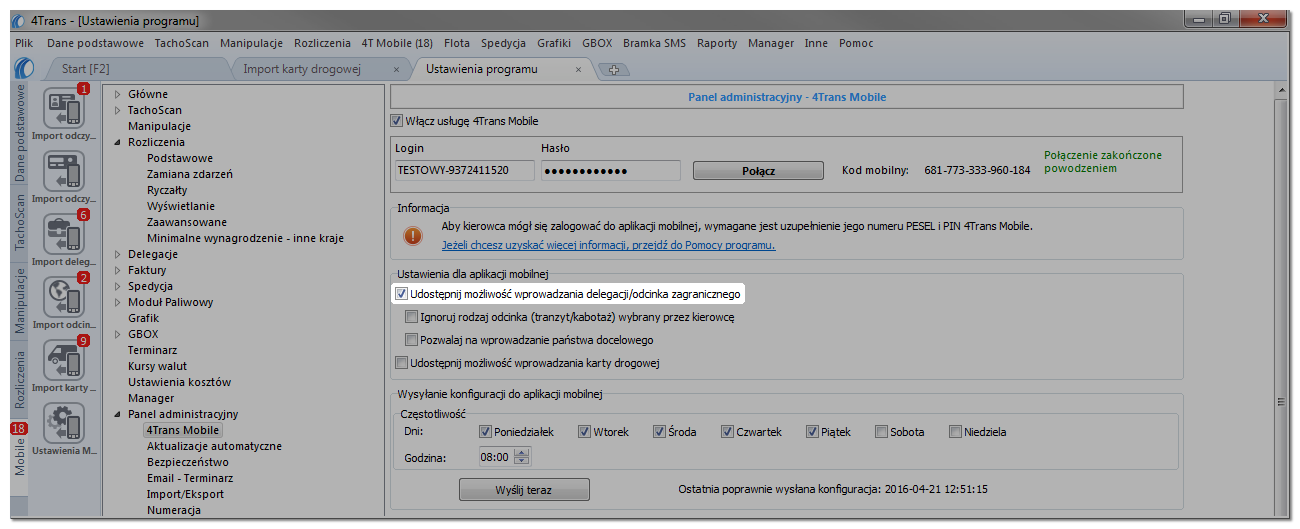Follow the Pomocy programu information link
Screen dimensions: 1300x529
tap(608, 245)
